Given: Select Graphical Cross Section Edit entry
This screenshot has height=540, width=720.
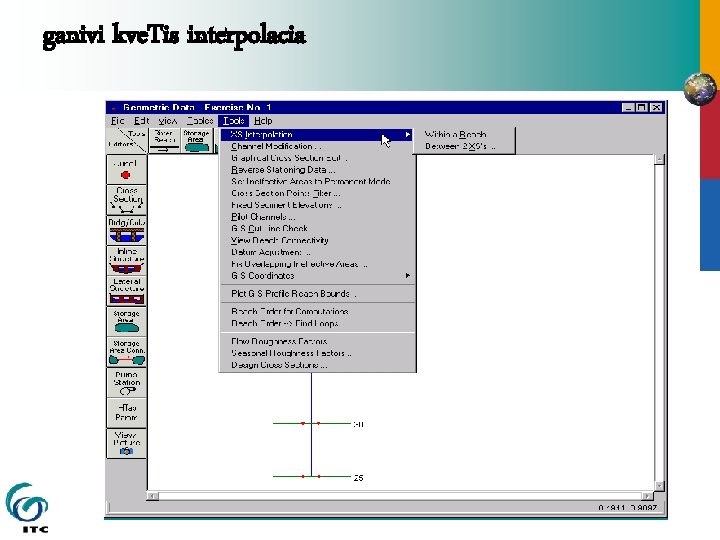Looking at the screenshot, I should coord(317,158).
